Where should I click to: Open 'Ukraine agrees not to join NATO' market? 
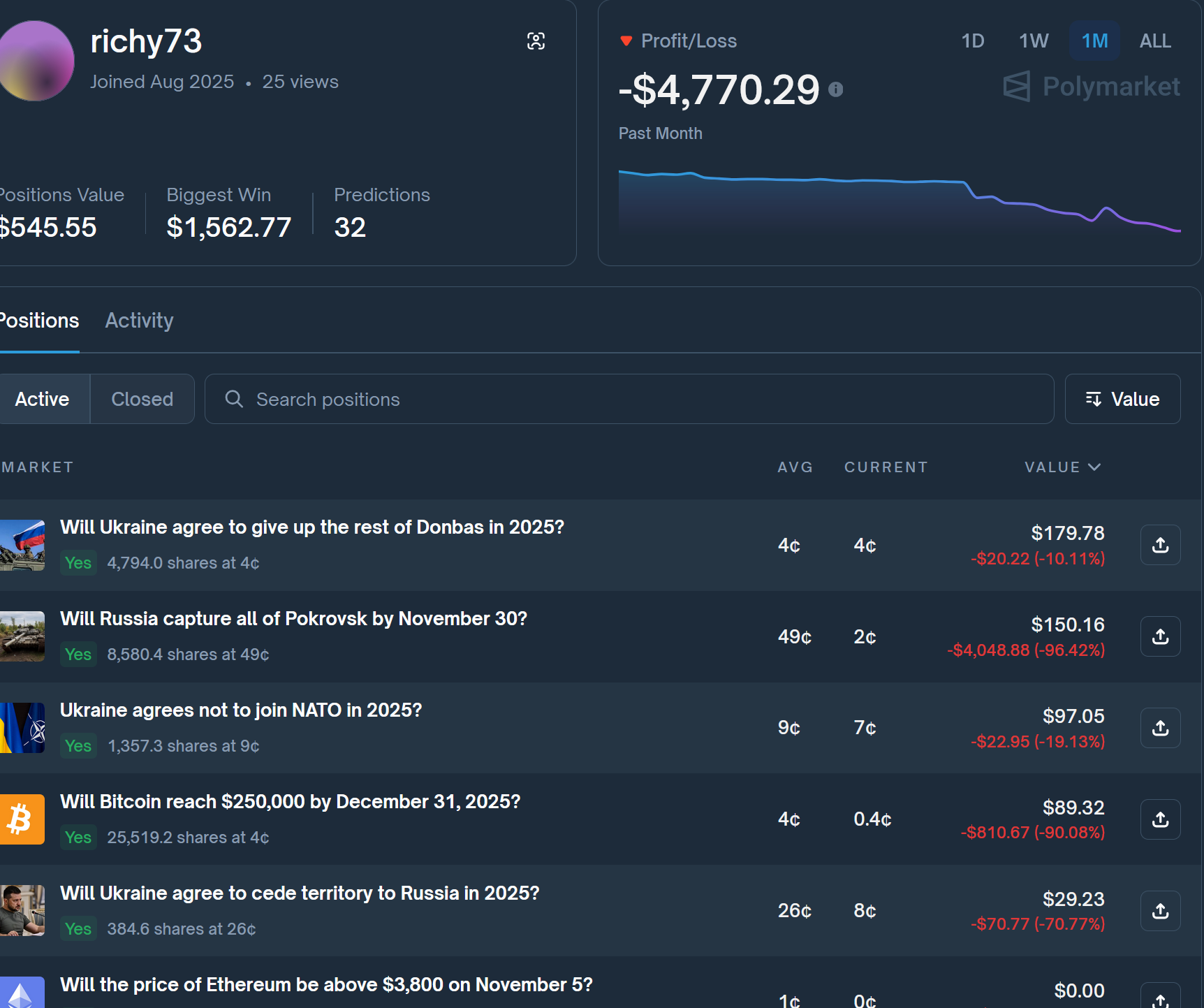tap(241, 710)
